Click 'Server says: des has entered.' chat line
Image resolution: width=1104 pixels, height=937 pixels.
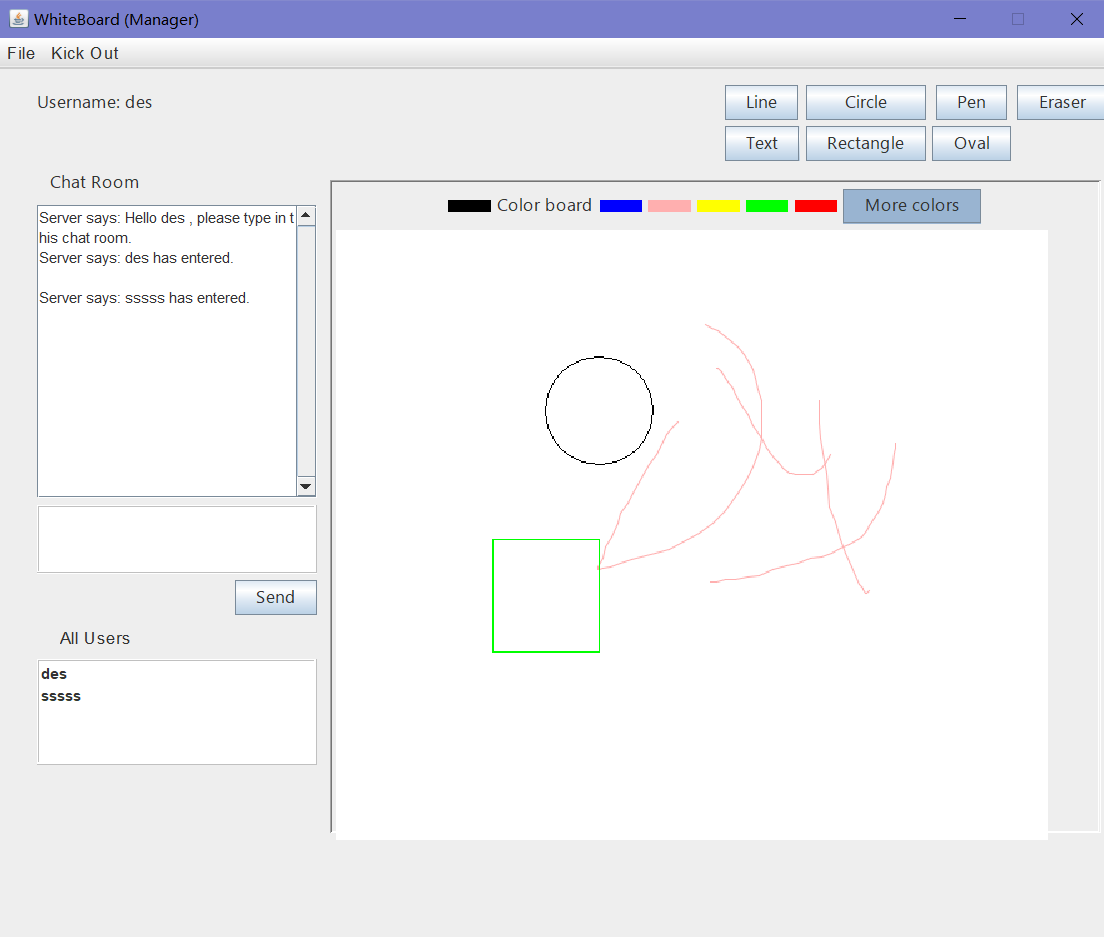pyautogui.click(x=136, y=258)
